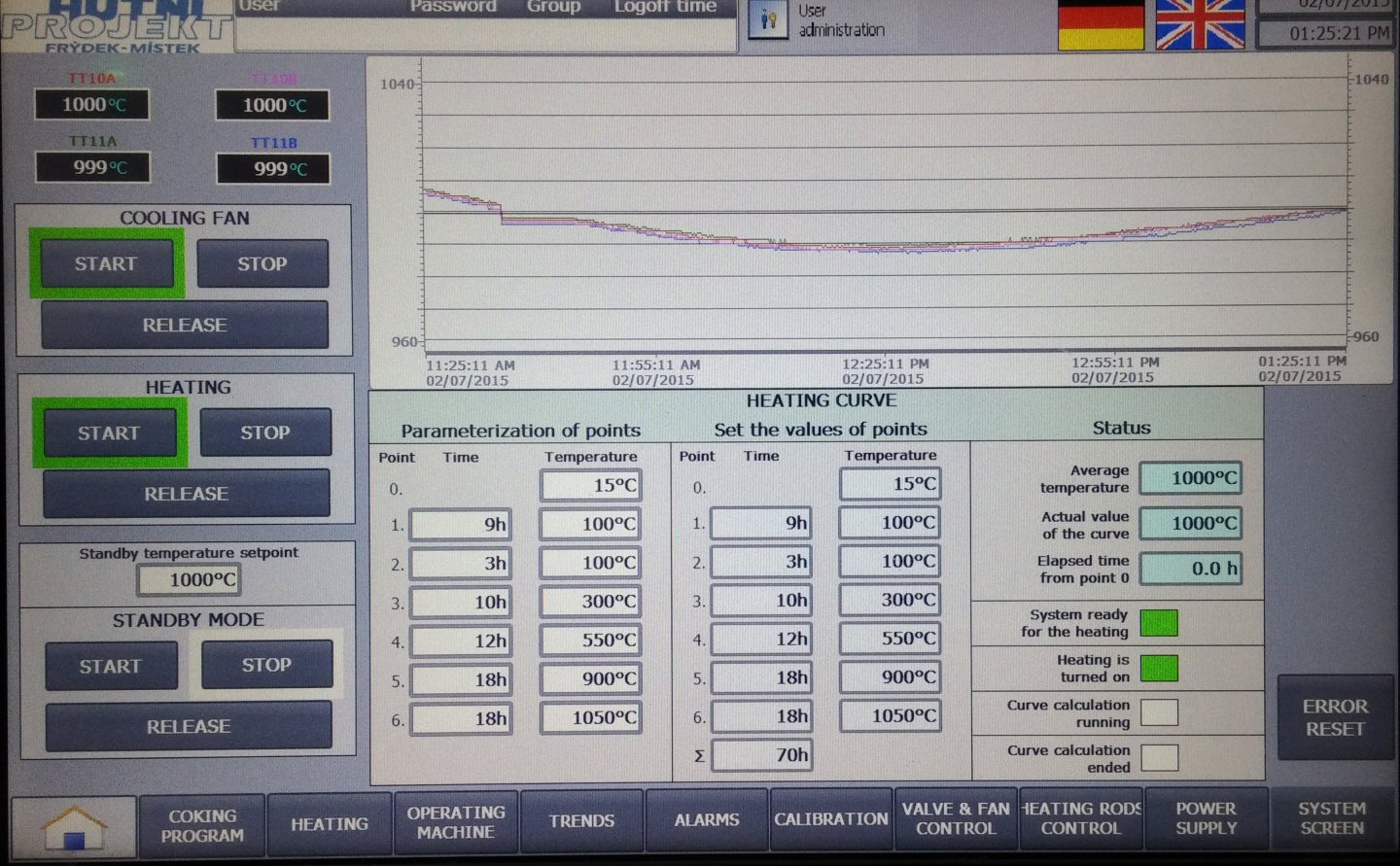
Task: Edit parameterization point 4 time 12h
Action: tap(460, 641)
